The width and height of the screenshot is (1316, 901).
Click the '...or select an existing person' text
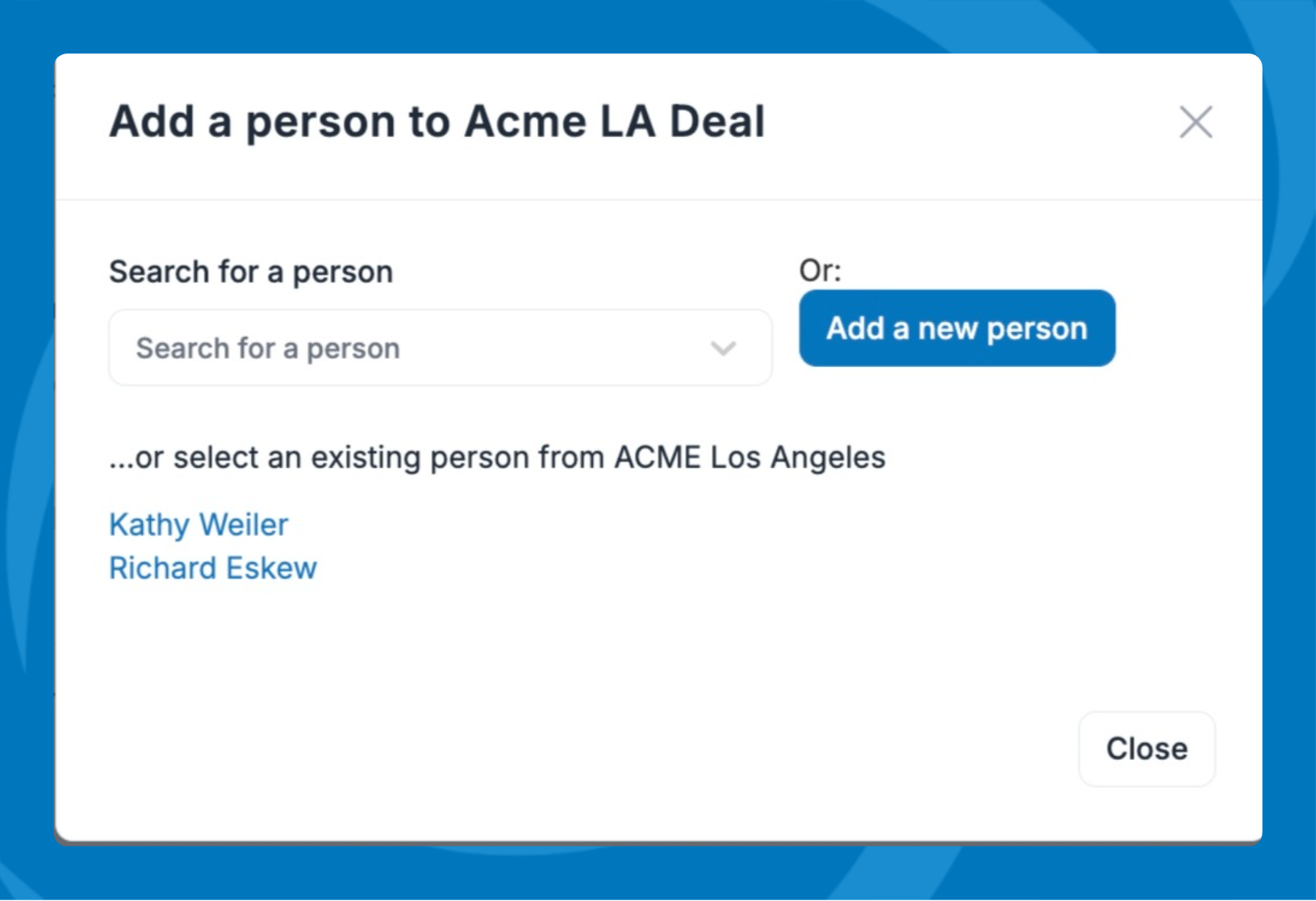(x=497, y=457)
